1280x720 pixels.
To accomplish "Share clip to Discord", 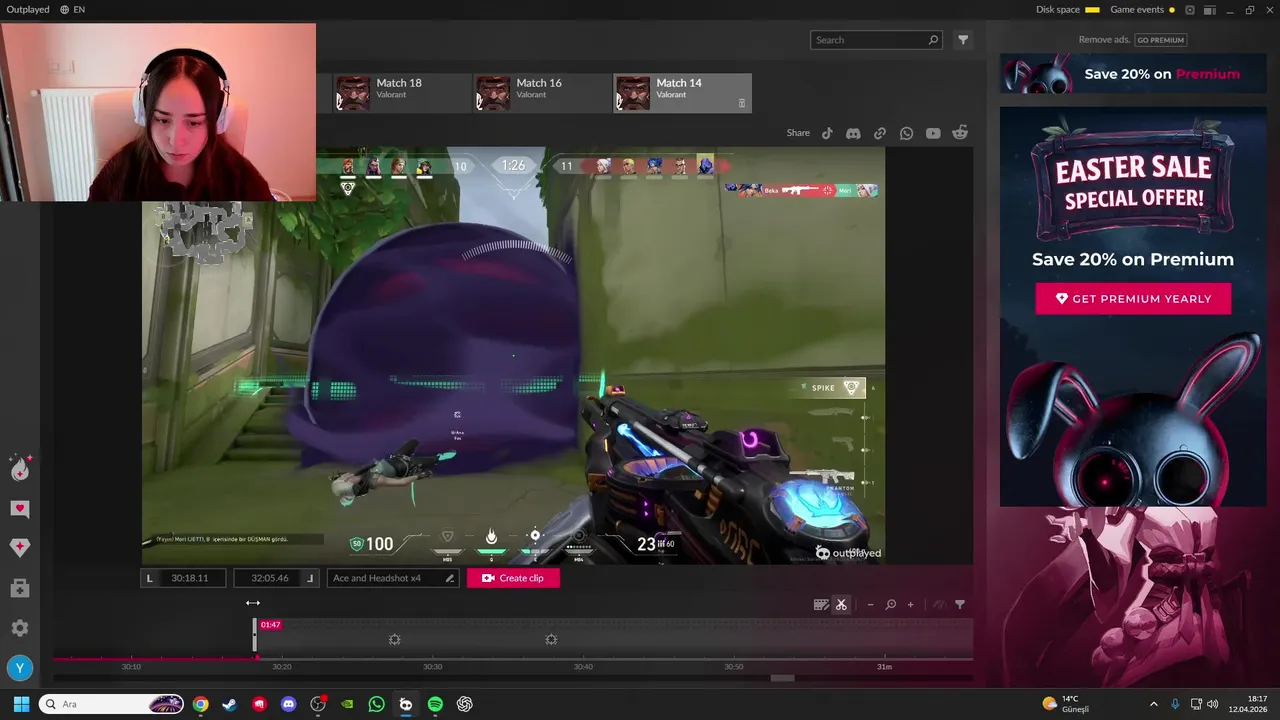I will coord(853,133).
